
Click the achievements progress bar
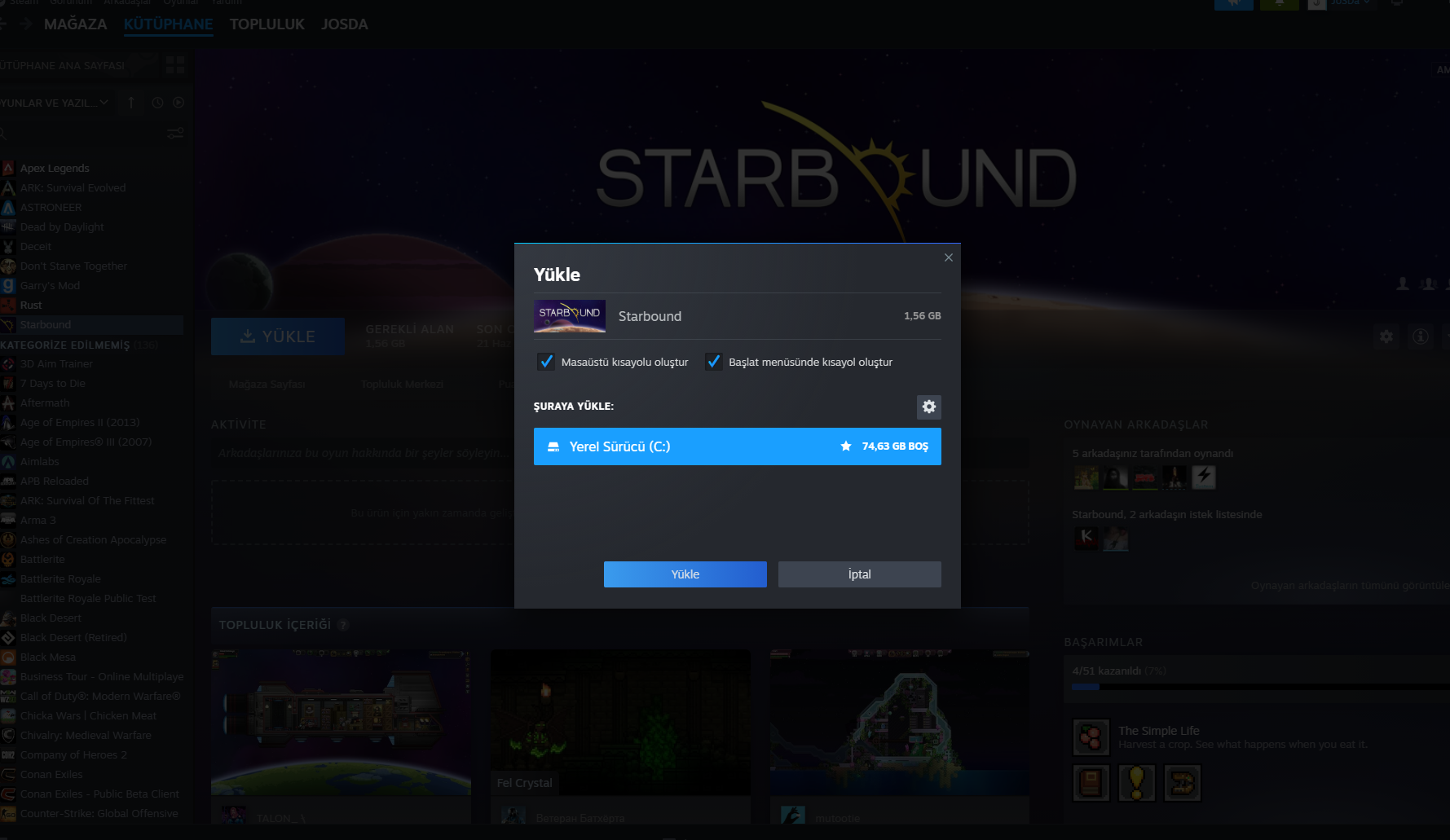click(1261, 687)
